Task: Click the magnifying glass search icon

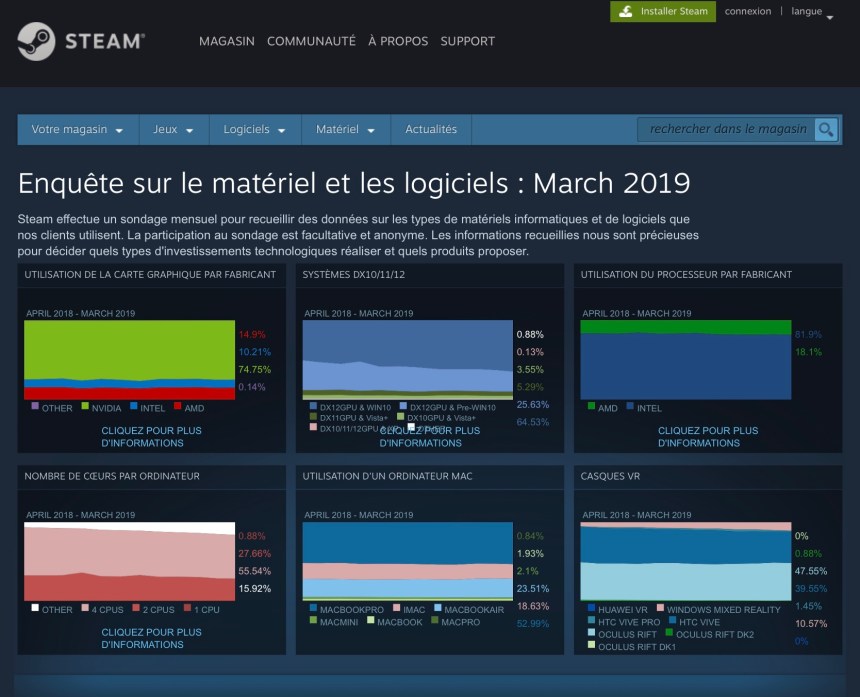Action: click(826, 129)
